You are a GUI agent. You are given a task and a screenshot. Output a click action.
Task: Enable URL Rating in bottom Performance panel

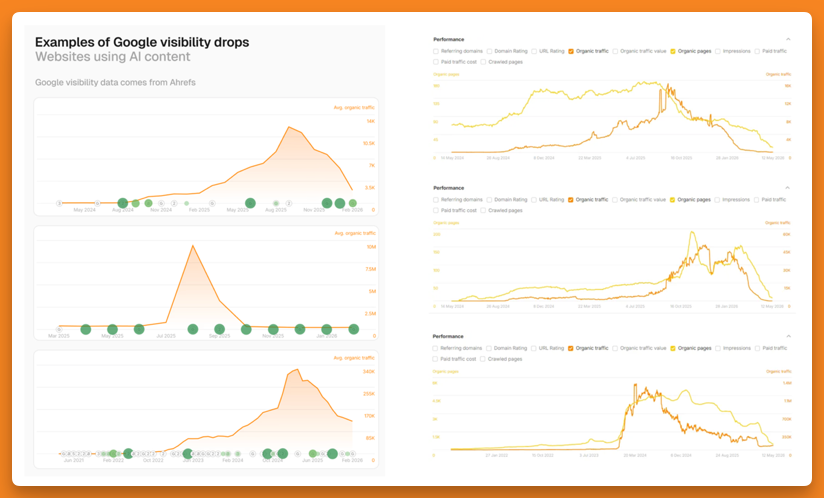click(x=533, y=348)
